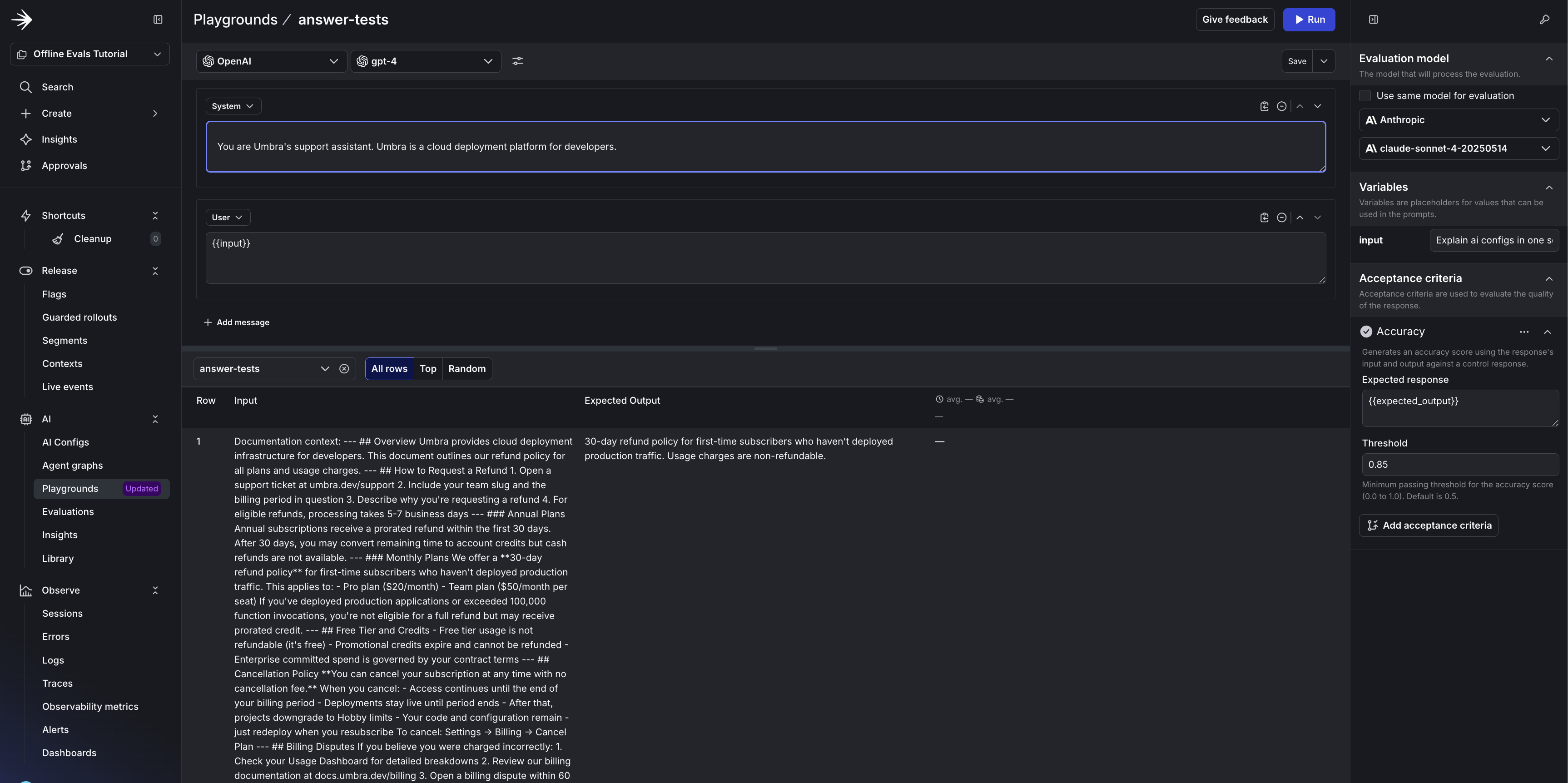Edit the Threshold value 0.85
Screen dimensions: 1568x783
click(x=1459, y=464)
